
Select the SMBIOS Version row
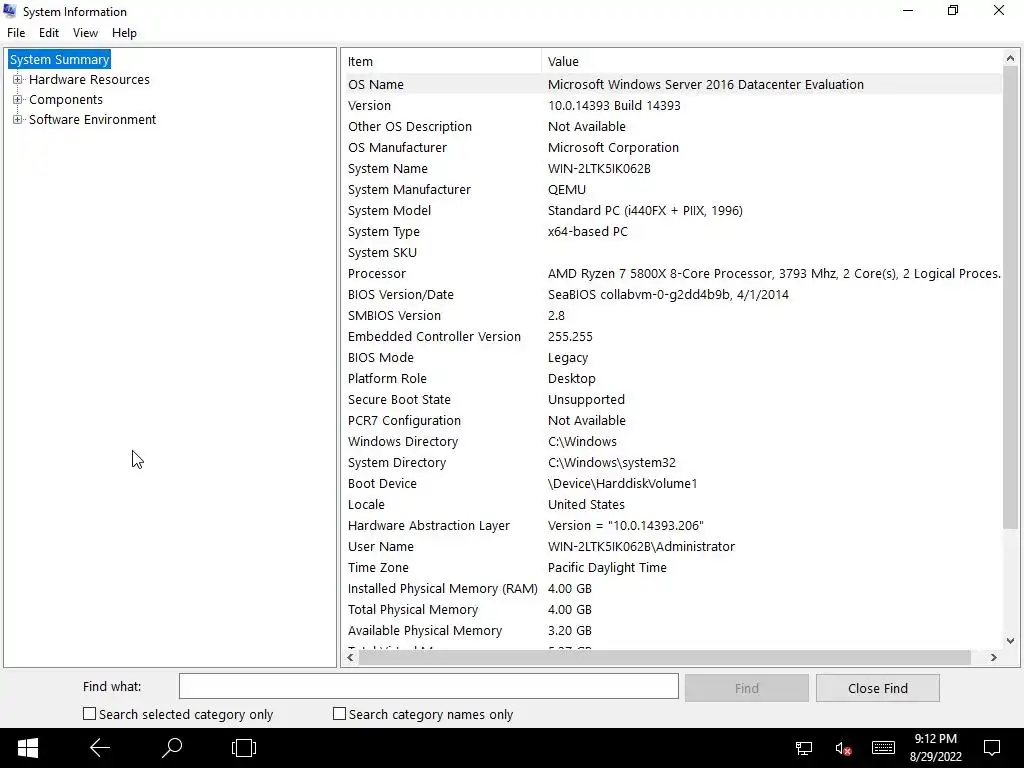point(673,315)
